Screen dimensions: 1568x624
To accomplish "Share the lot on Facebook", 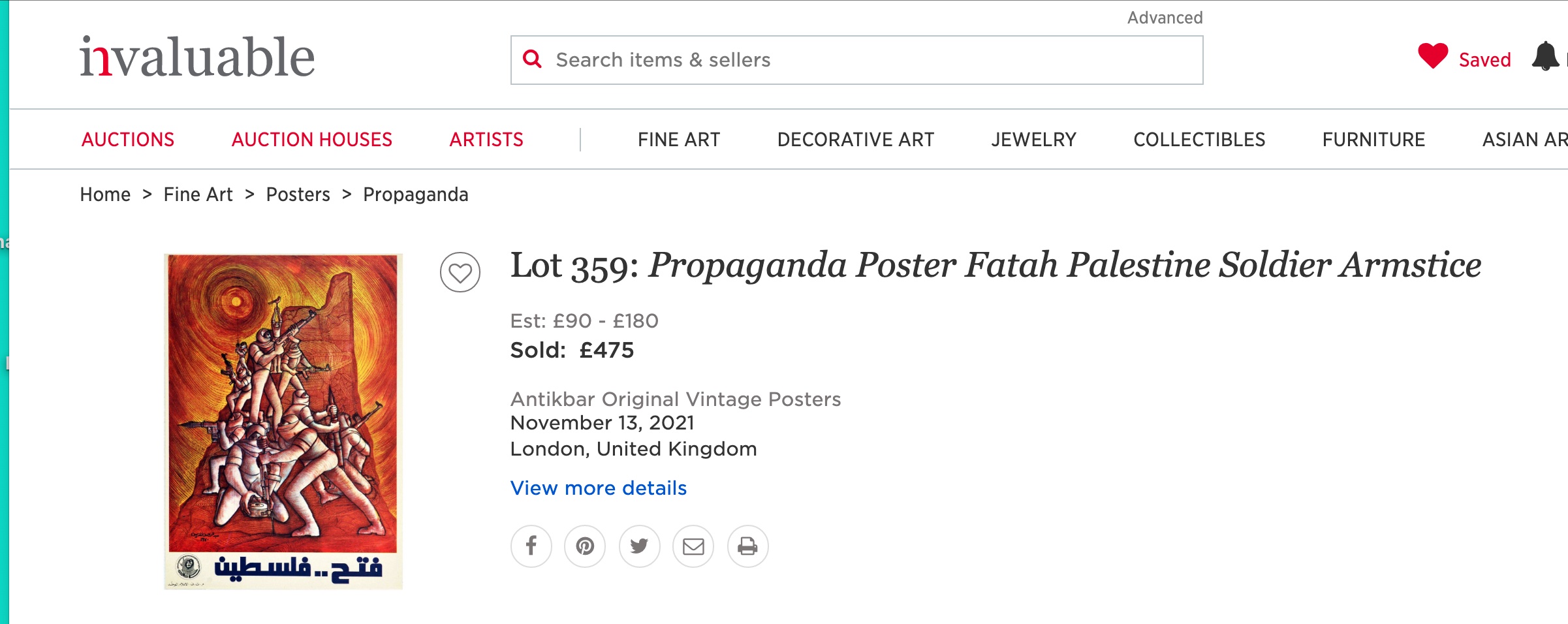I will click(531, 546).
